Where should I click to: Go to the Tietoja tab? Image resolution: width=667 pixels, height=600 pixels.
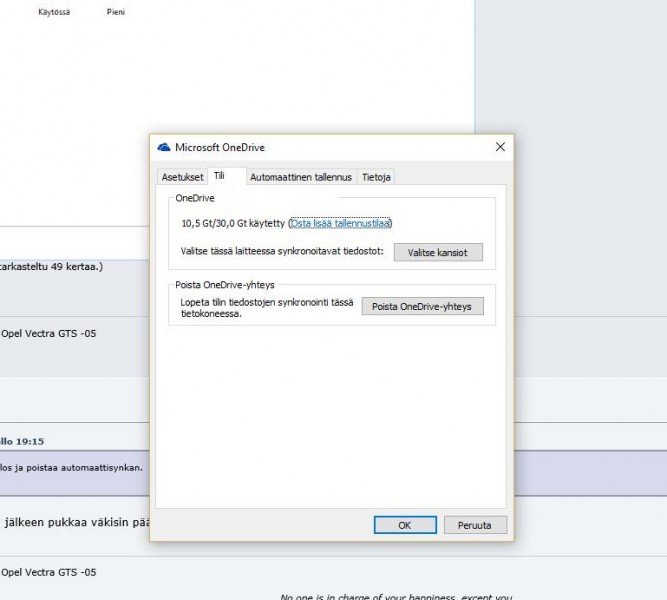pos(377,177)
